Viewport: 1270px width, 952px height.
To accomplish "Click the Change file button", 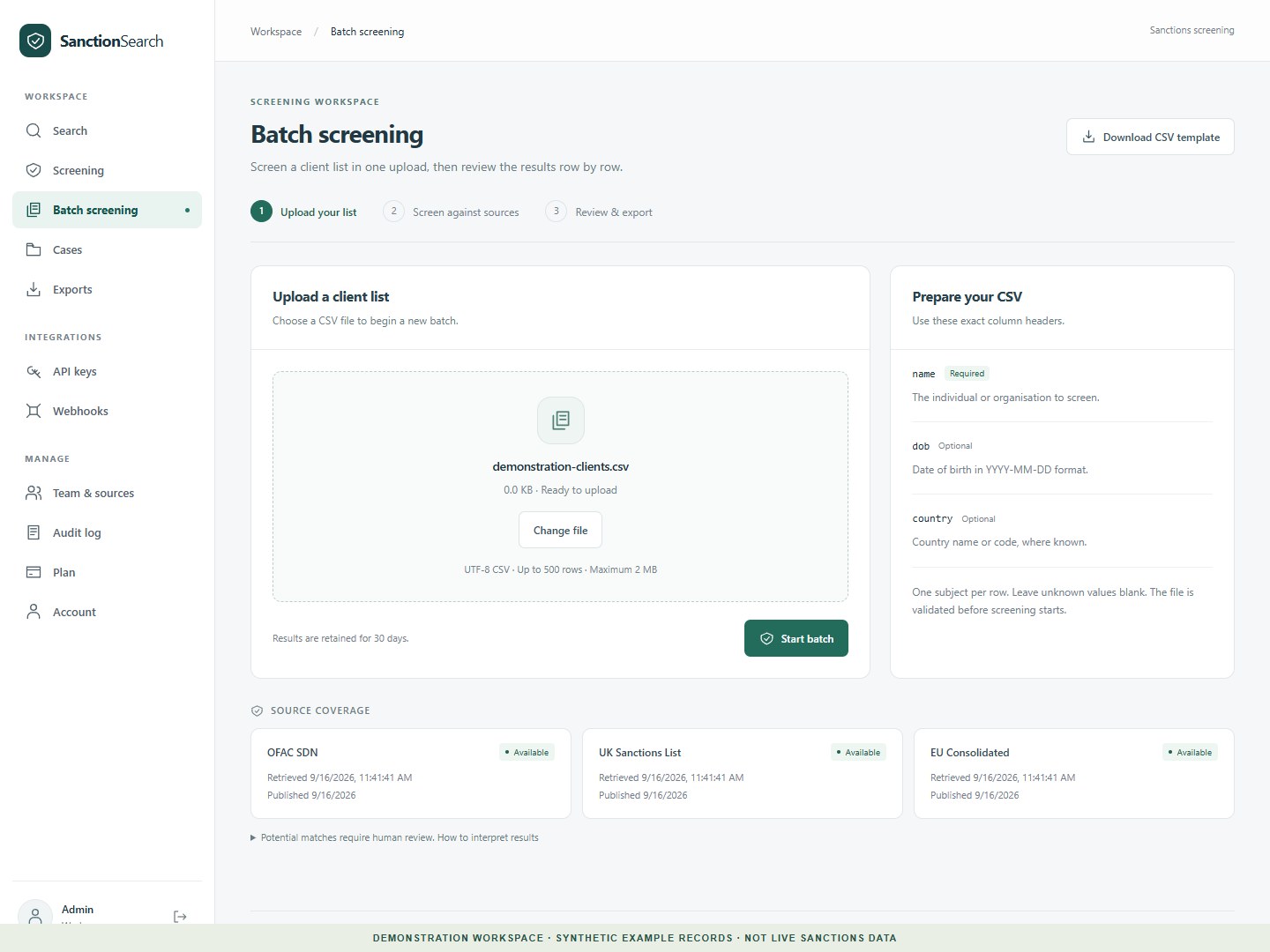I will pyautogui.click(x=560, y=530).
